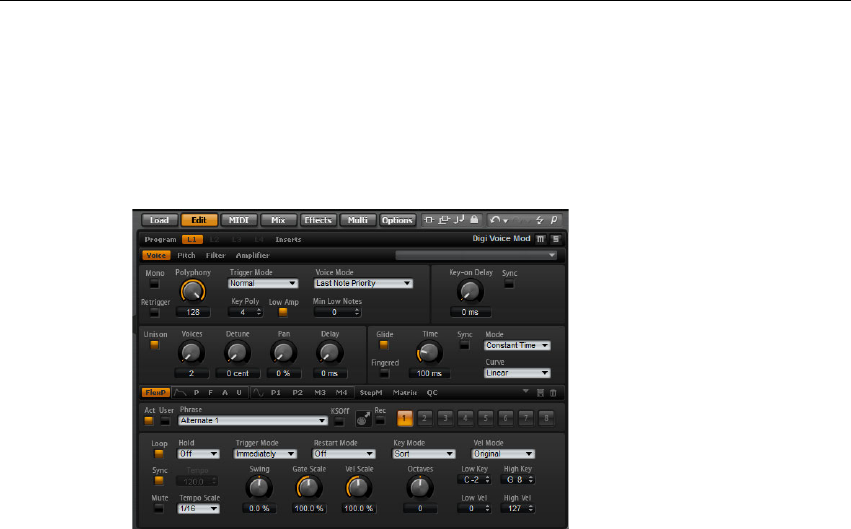Image resolution: width=851 pixels, height=529 pixels.
Task: Open the StepM tab
Action: click(371, 392)
